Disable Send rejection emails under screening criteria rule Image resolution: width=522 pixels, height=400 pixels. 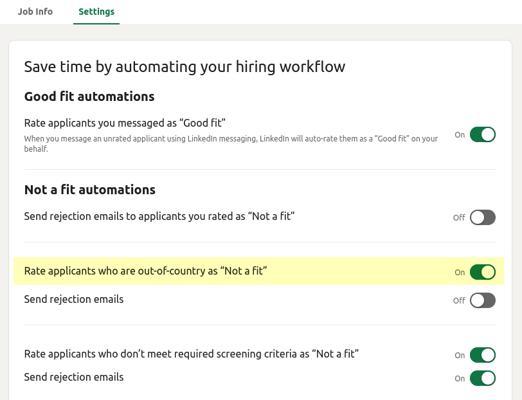click(x=483, y=378)
